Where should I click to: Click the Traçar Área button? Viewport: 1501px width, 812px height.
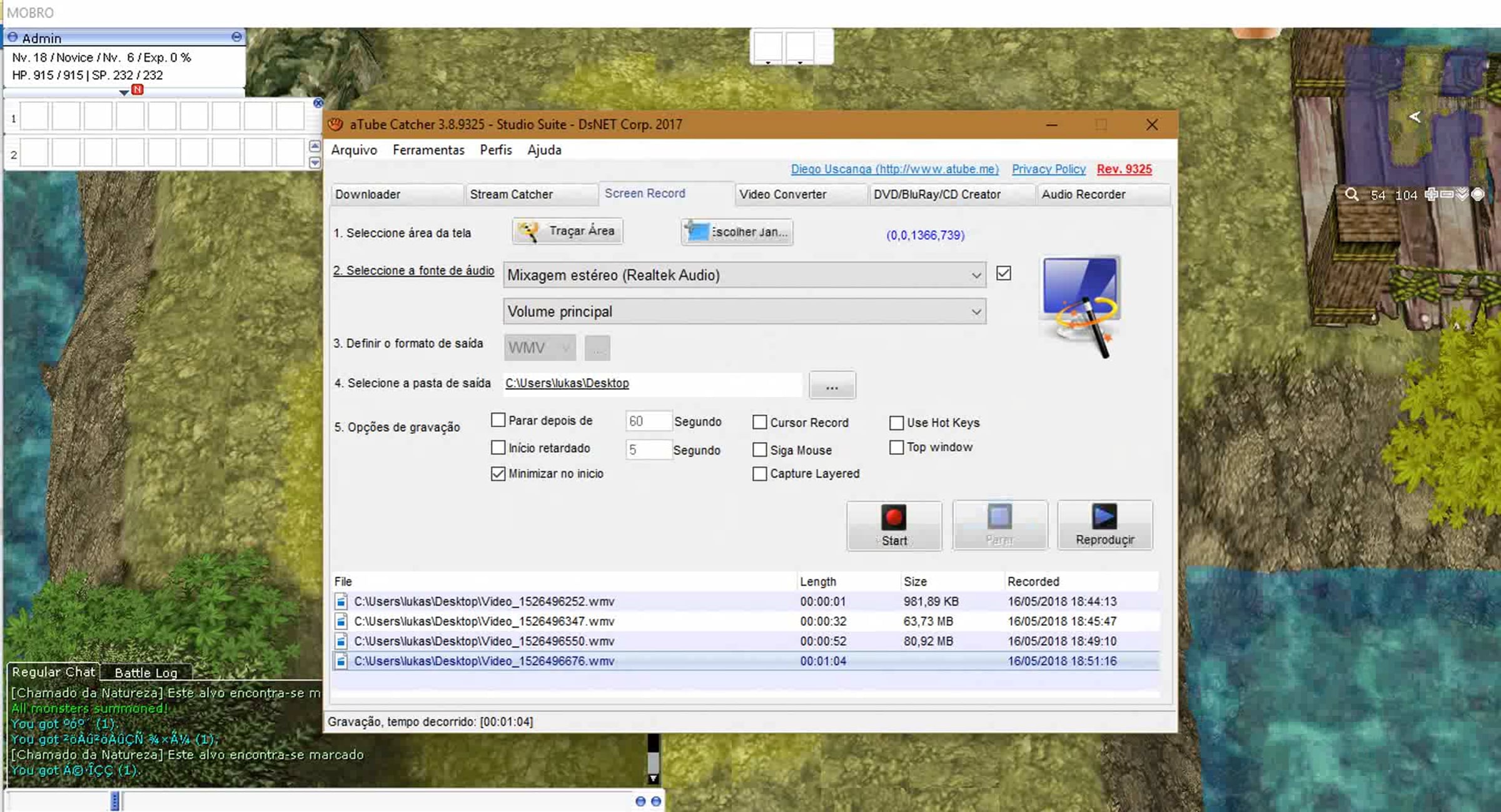[x=567, y=231]
